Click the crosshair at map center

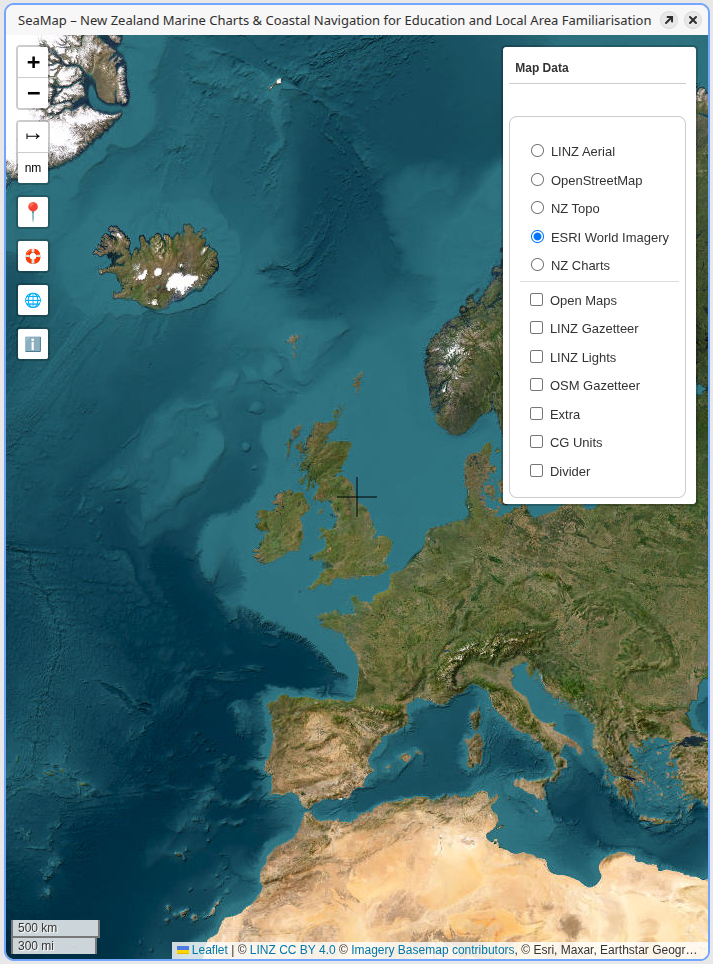[357, 497]
